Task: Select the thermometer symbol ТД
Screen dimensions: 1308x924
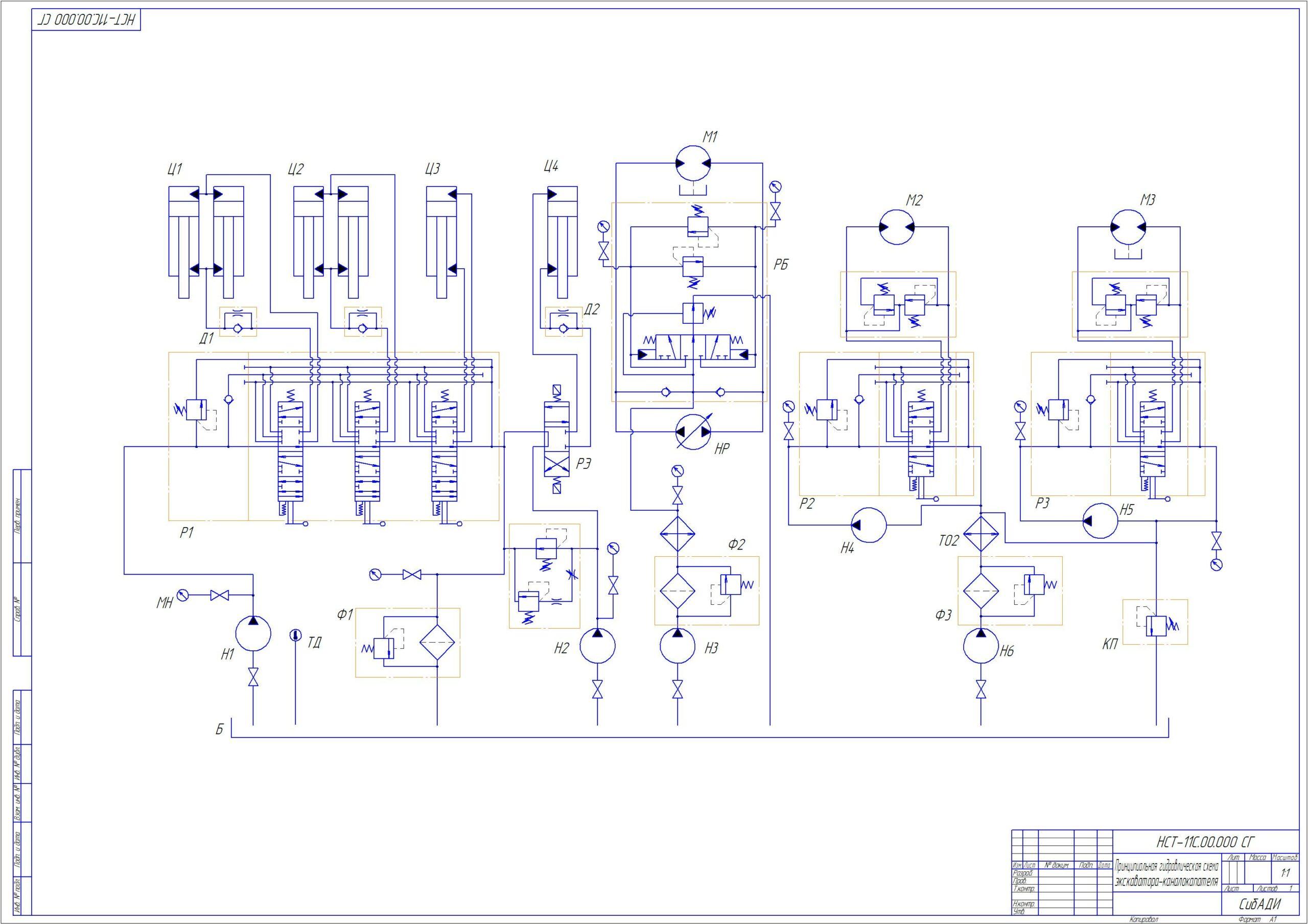Action: click(x=295, y=636)
